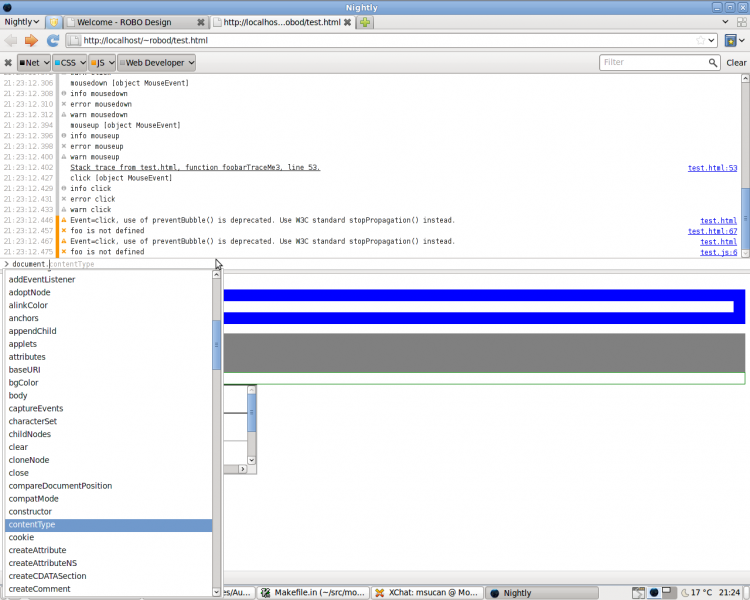The image size is (750, 600).
Task: Select childNodes from autocomplete list
Action: coord(109,434)
